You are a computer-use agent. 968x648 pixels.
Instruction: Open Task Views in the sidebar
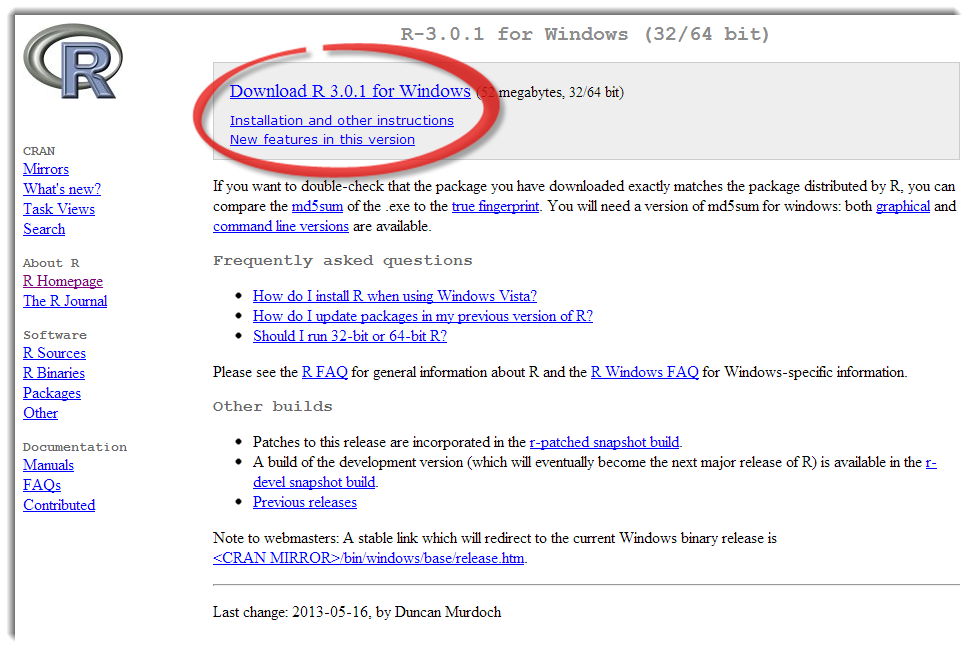59,209
